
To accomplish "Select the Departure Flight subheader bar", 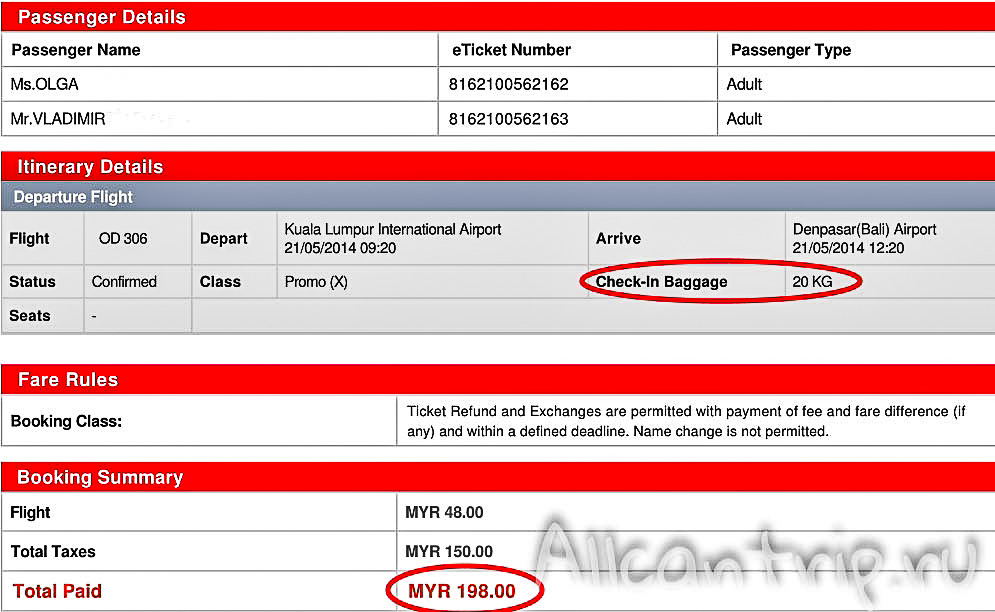I will (x=74, y=197).
